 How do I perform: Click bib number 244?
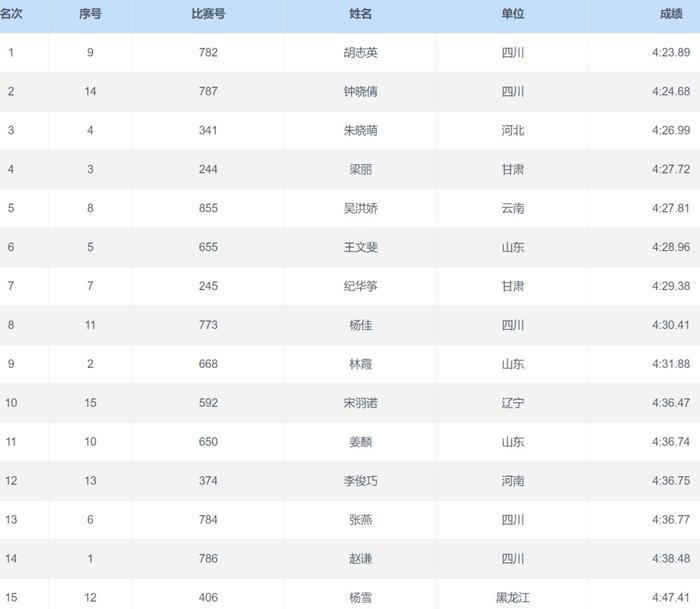click(x=208, y=169)
